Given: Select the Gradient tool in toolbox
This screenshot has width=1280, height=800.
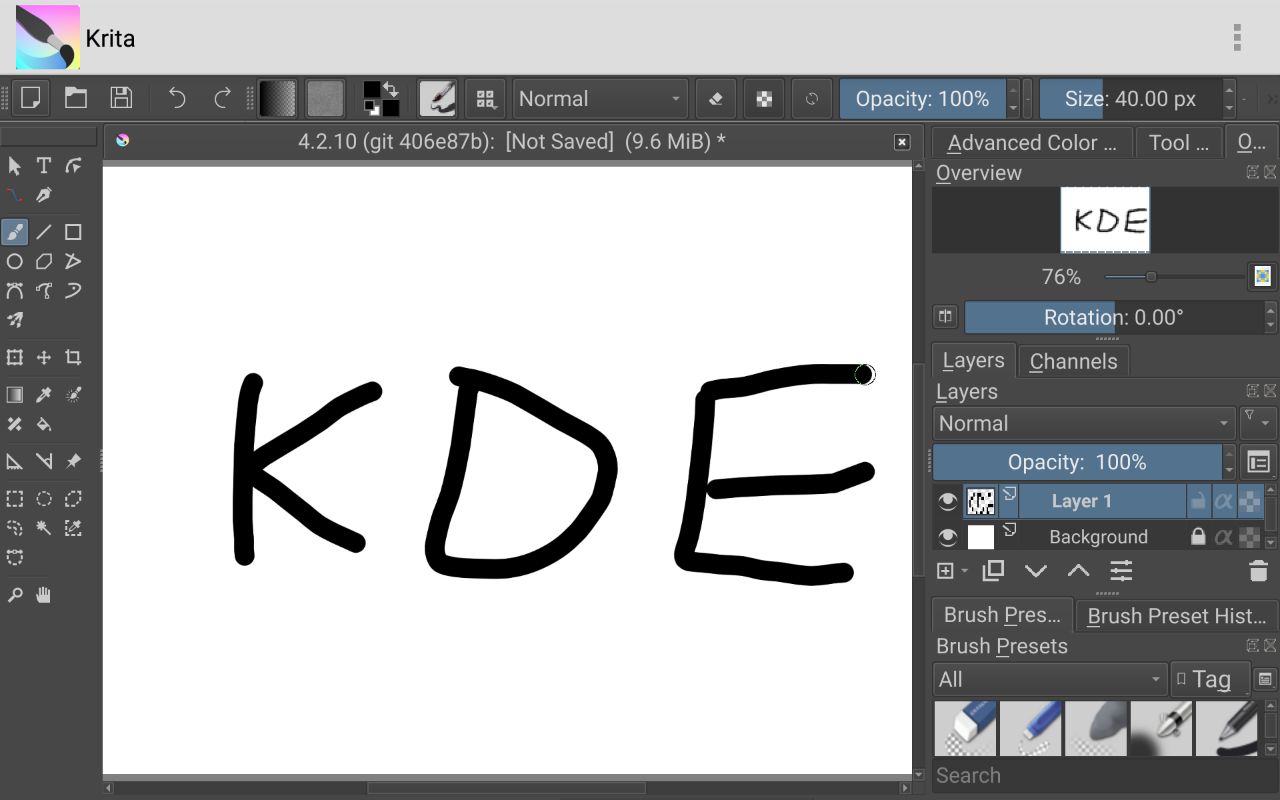Looking at the screenshot, I should coord(15,395).
